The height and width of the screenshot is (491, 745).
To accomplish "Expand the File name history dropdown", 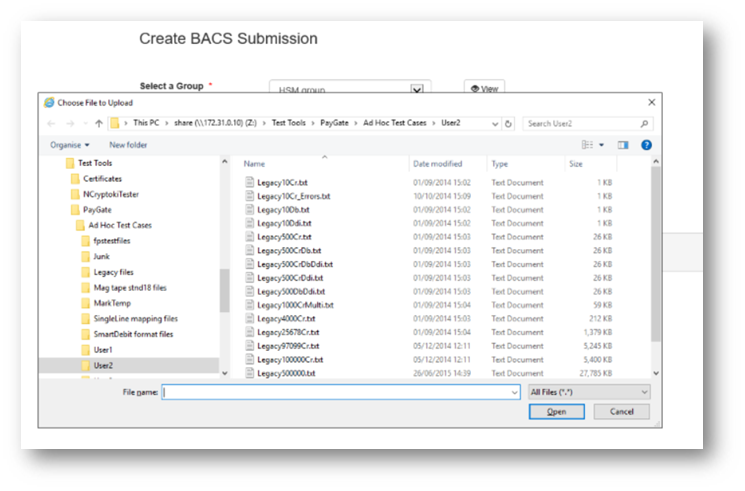I will (513, 392).
